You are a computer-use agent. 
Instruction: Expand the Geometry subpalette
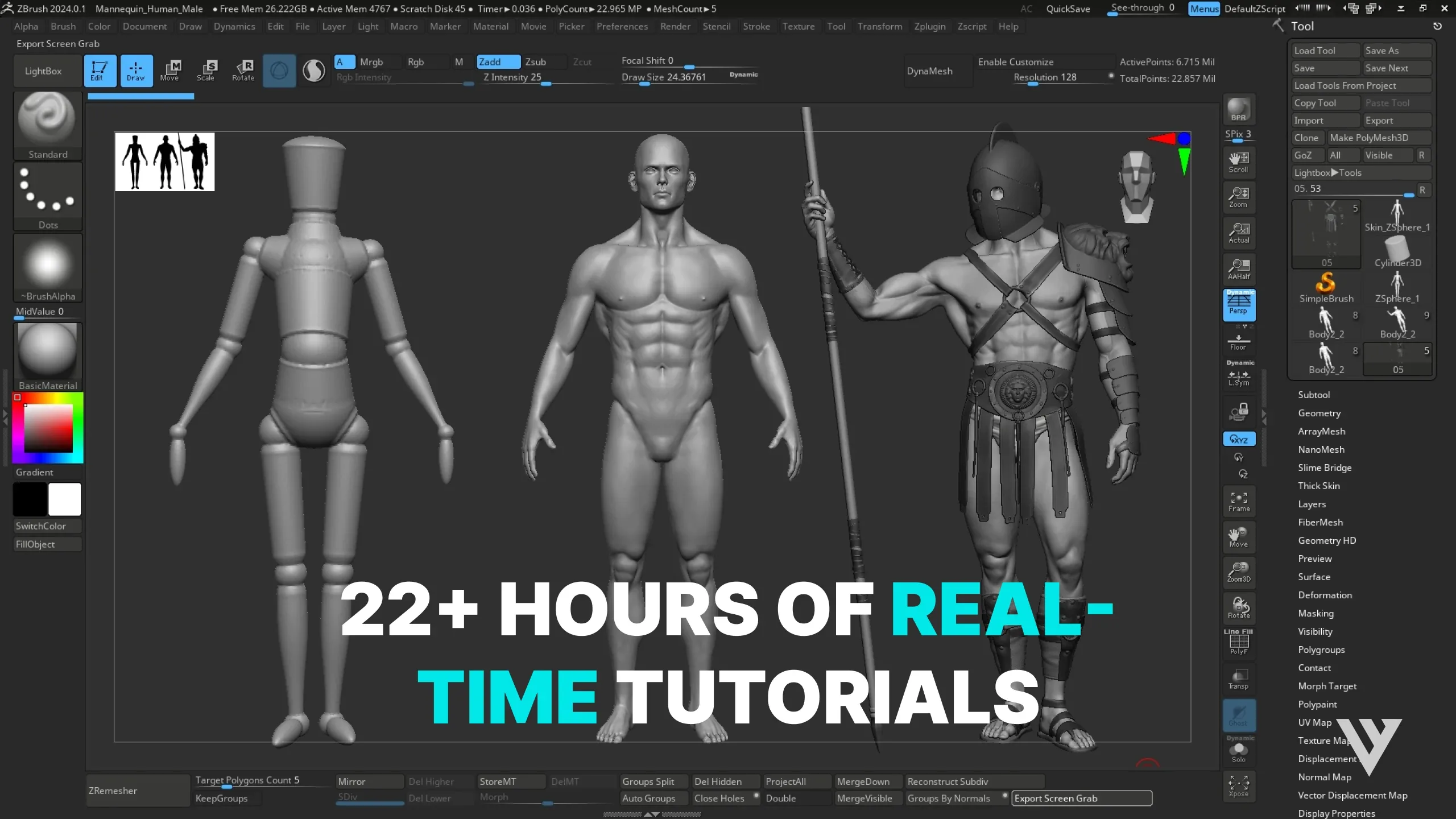tap(1319, 413)
